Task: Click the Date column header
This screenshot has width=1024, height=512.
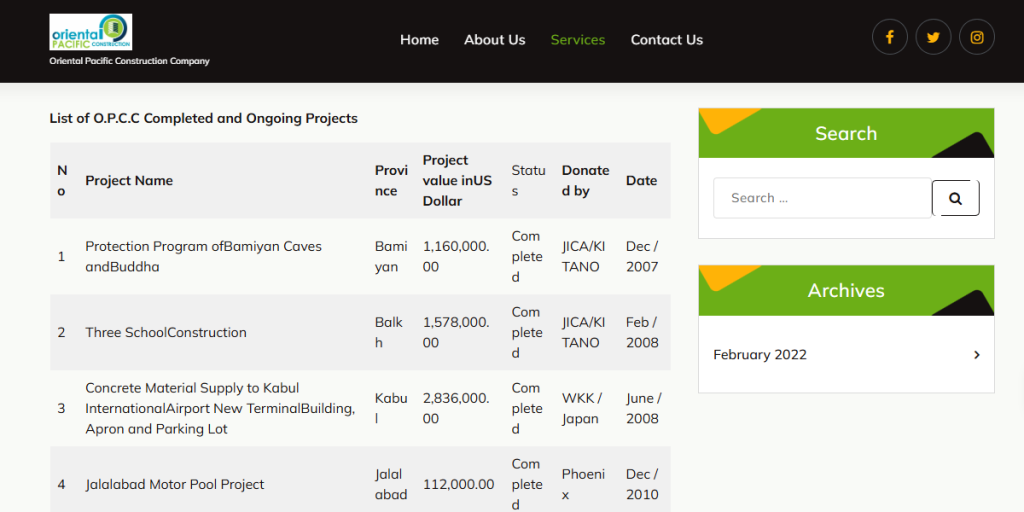Action: click(641, 181)
